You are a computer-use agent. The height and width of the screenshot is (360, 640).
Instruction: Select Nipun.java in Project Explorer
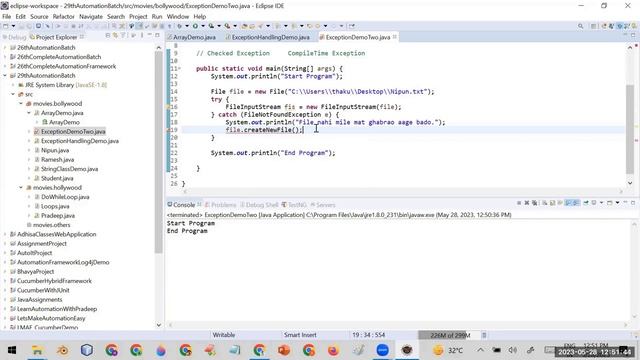[x=51, y=150]
